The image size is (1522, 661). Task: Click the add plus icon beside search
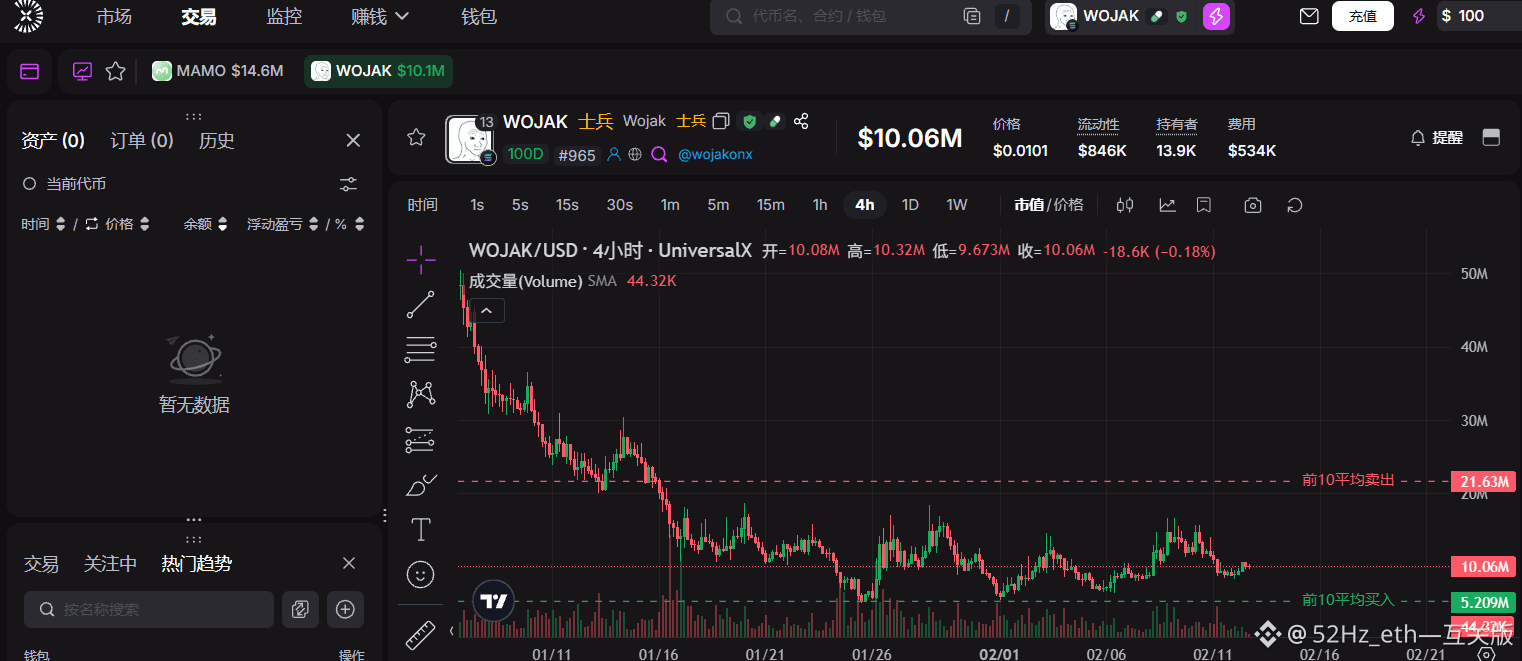coord(345,609)
